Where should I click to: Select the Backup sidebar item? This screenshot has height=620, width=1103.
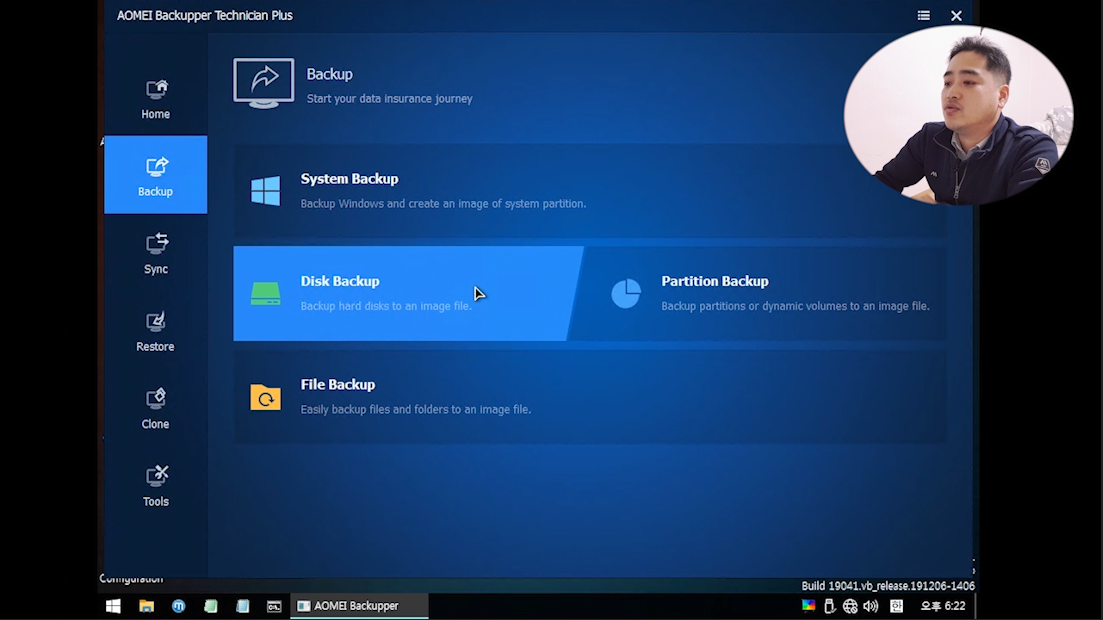pos(155,175)
